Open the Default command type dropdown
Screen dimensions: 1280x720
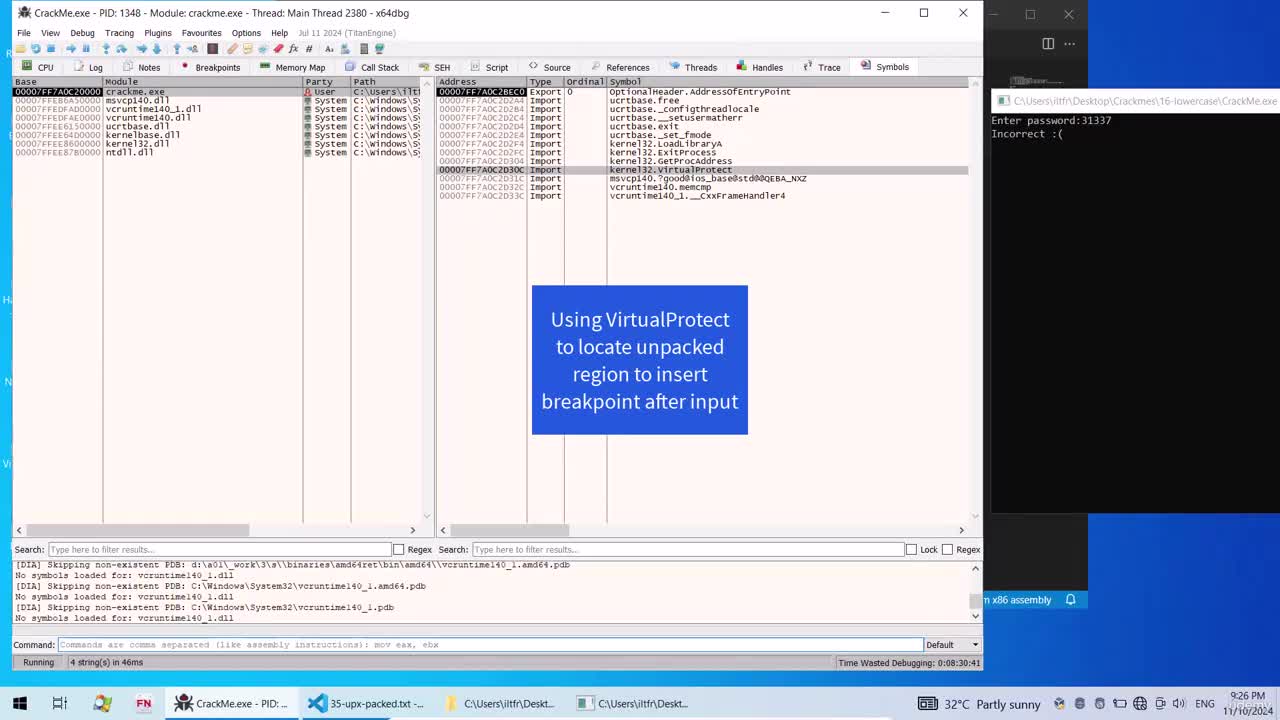(x=952, y=645)
